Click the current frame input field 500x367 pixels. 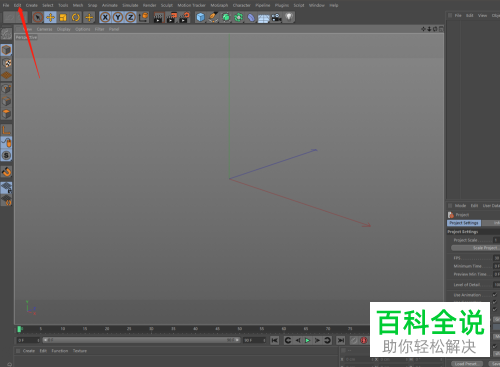coord(28,340)
